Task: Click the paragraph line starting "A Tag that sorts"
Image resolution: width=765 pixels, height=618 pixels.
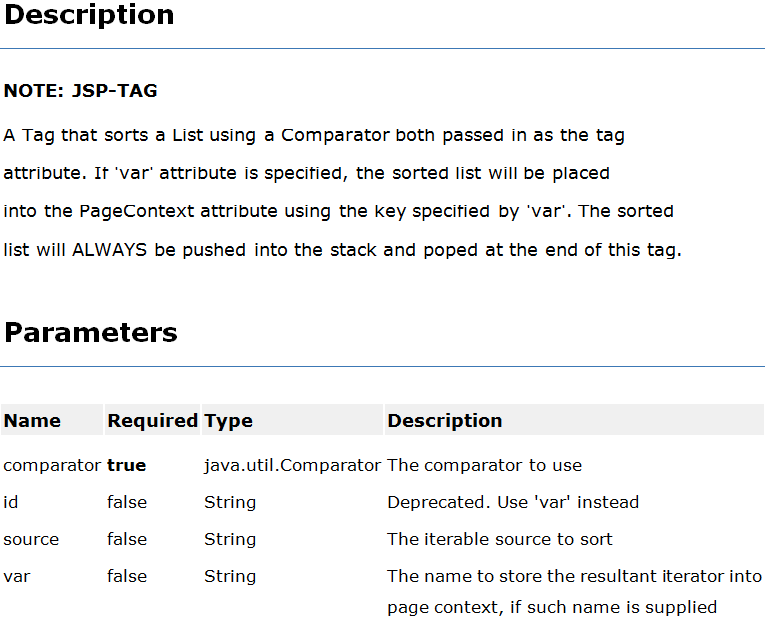Action: [x=314, y=135]
